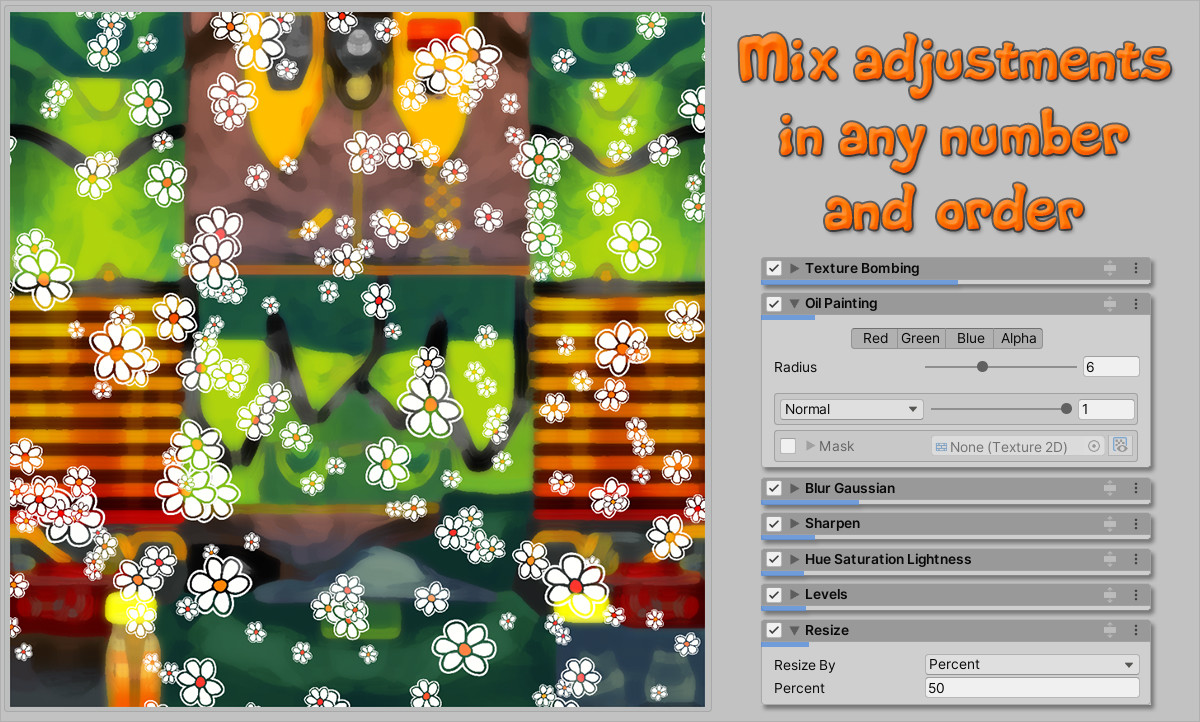Expand the Sharpen section
Image resolution: width=1200 pixels, height=722 pixels.
(795, 524)
